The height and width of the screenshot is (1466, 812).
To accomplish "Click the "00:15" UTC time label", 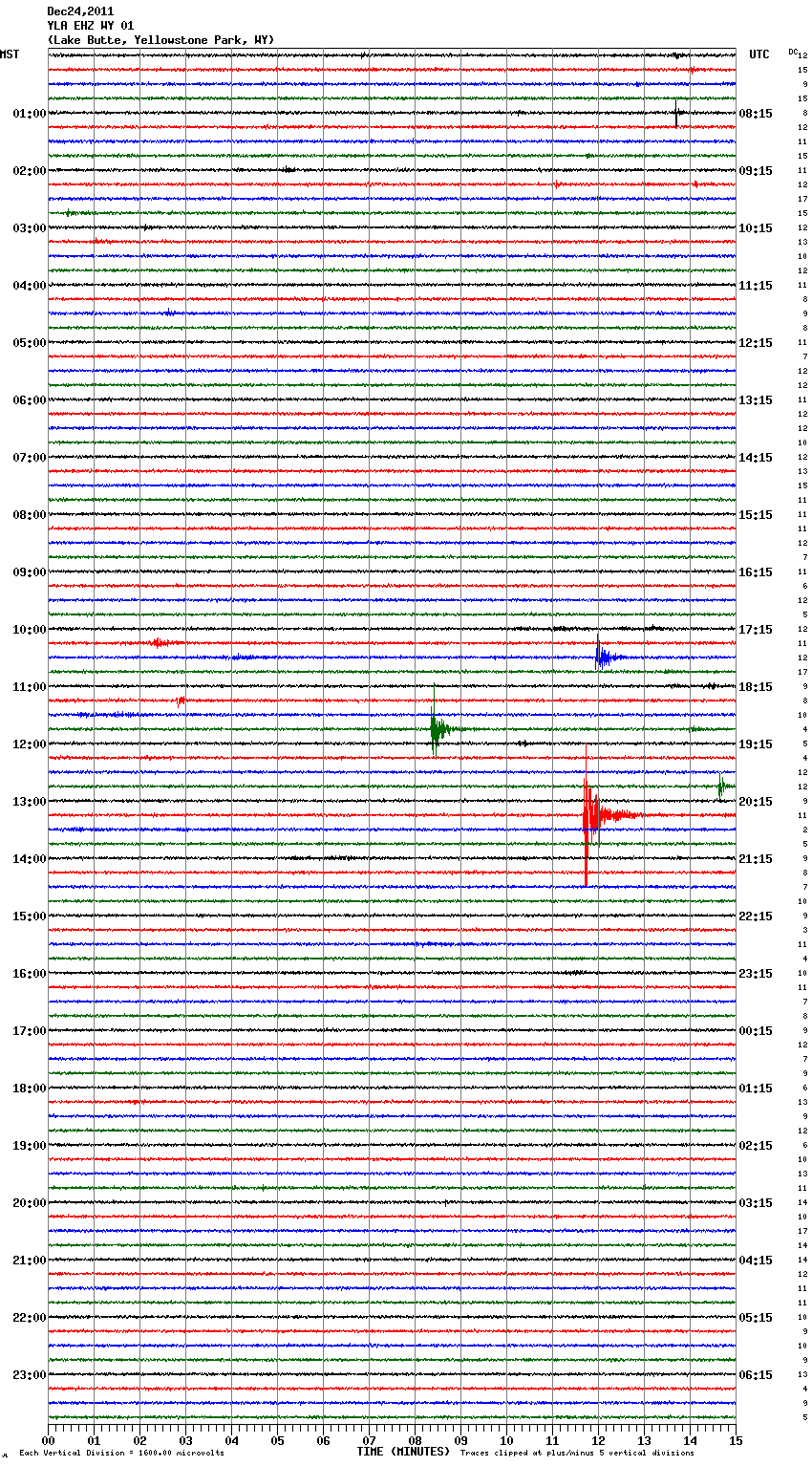I will pos(756,1031).
